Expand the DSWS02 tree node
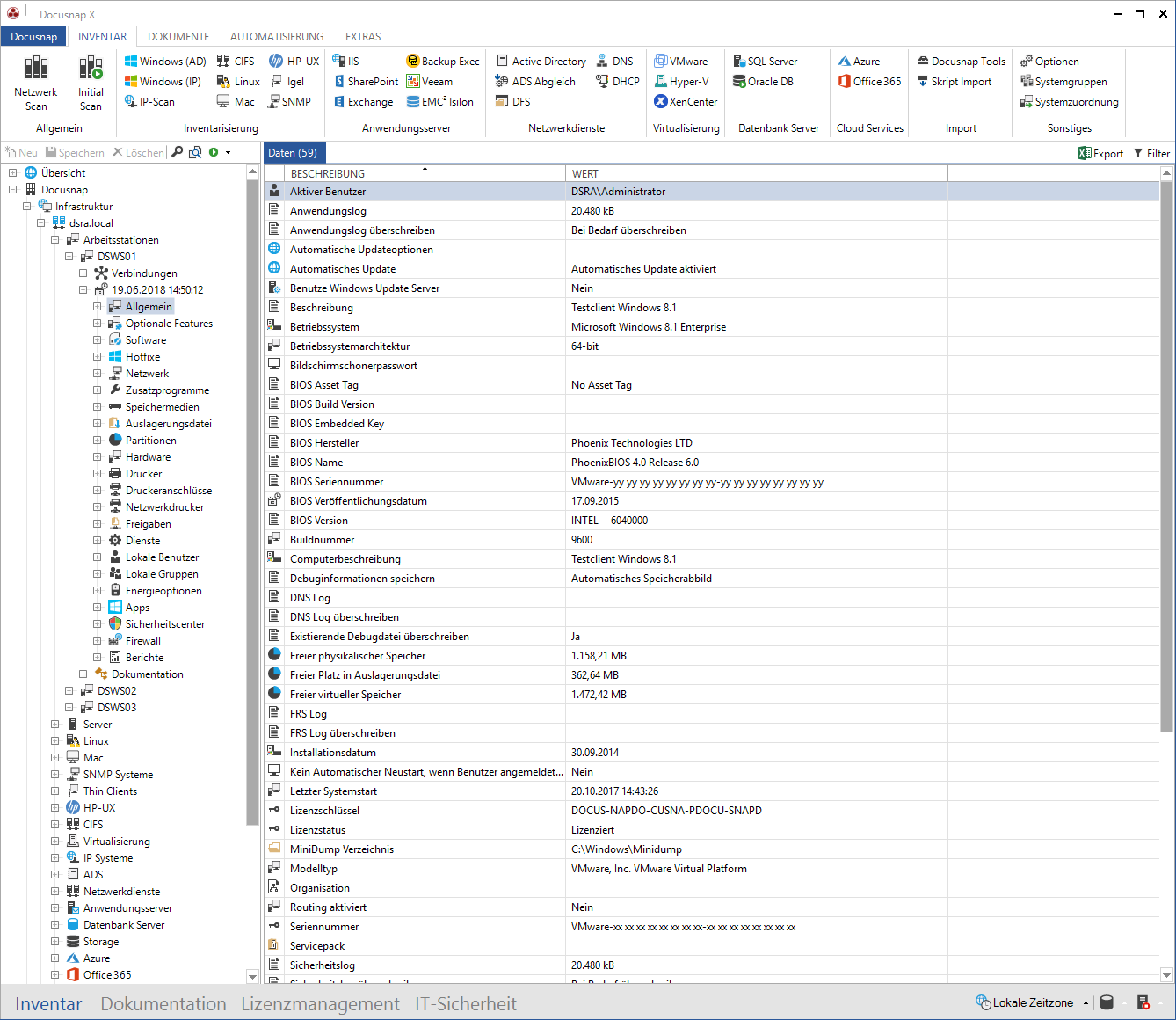The width and height of the screenshot is (1176, 1020). click(69, 691)
